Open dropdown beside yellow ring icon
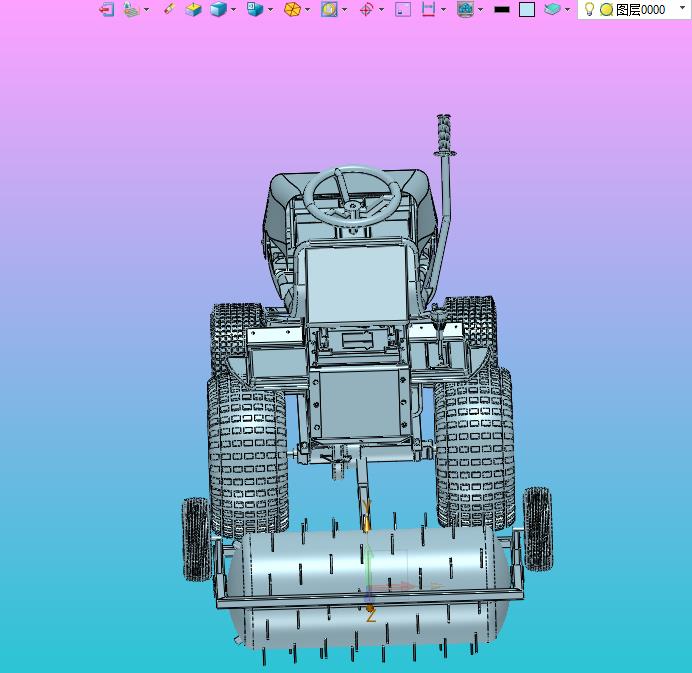This screenshot has width=692, height=673. point(344,10)
